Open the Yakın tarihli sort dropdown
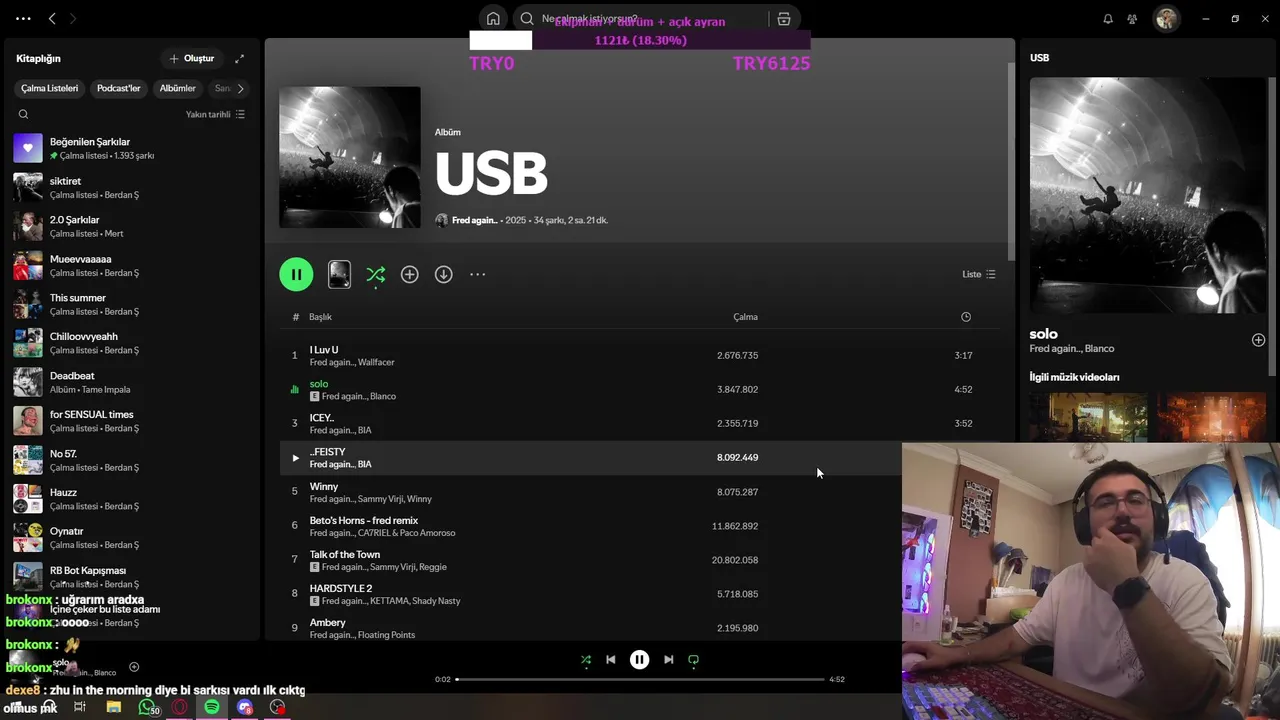1280x720 pixels. tap(215, 114)
